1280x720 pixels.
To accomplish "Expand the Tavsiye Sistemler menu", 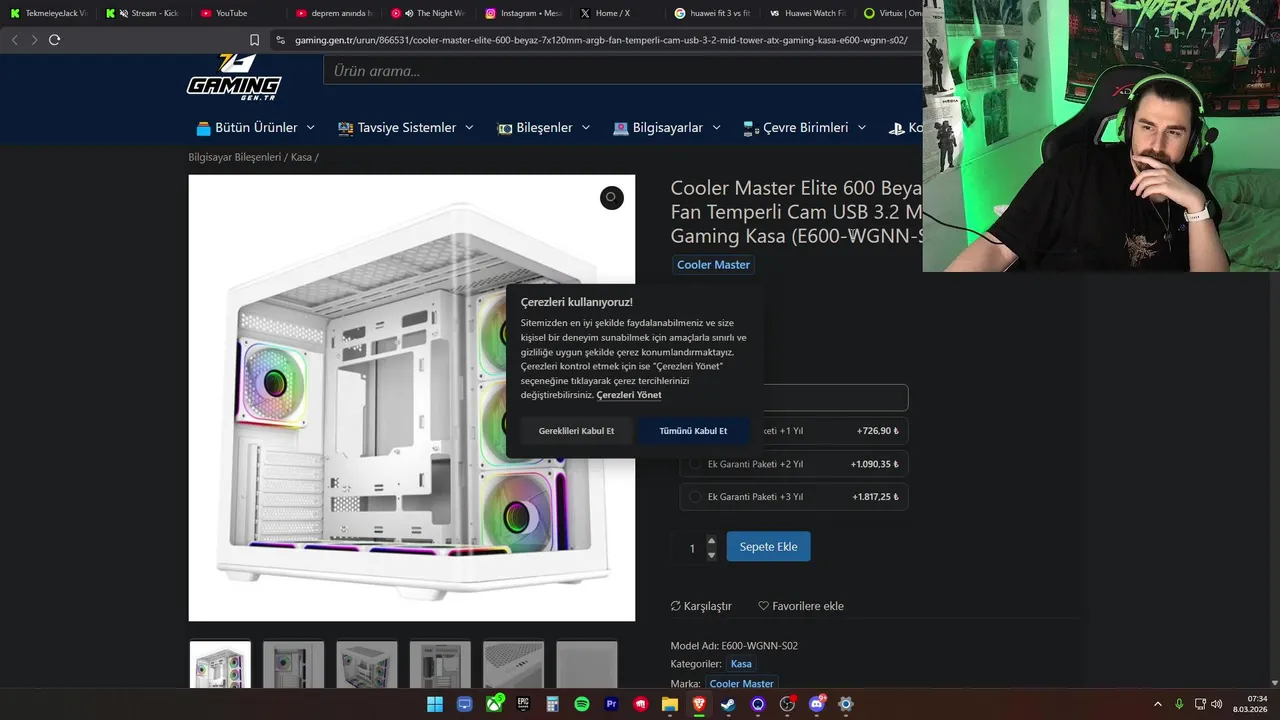I will tap(407, 128).
